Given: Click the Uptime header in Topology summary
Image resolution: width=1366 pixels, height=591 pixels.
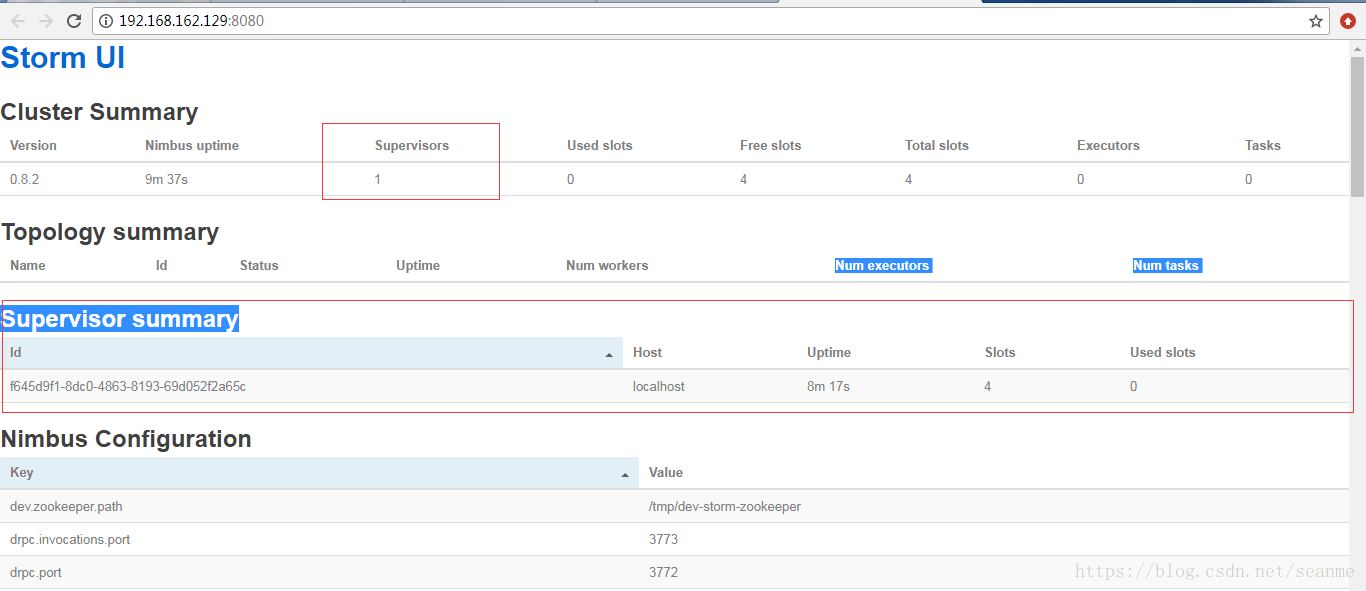Looking at the screenshot, I should 418,266.
